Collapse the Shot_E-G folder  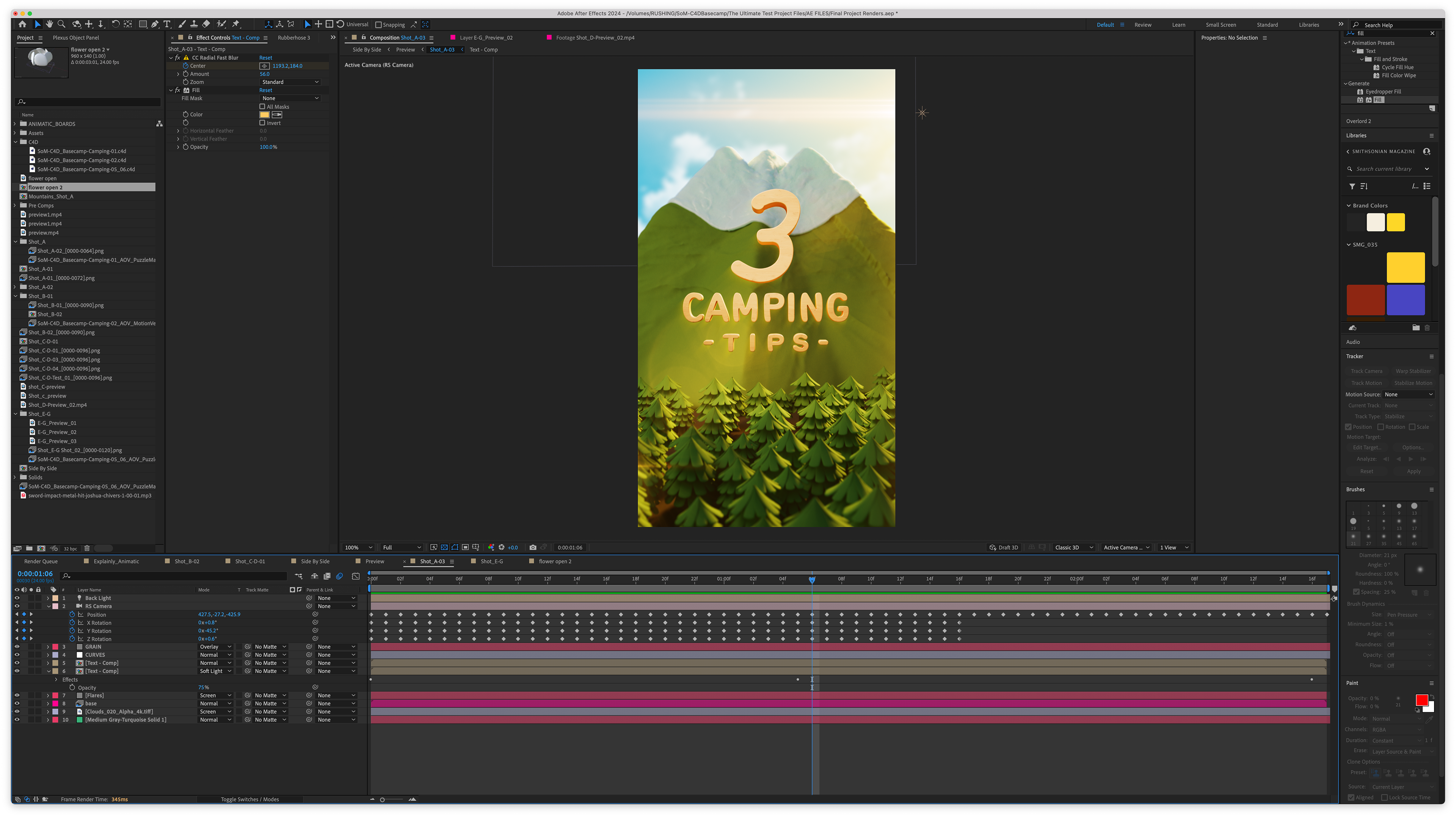pyautogui.click(x=15, y=414)
